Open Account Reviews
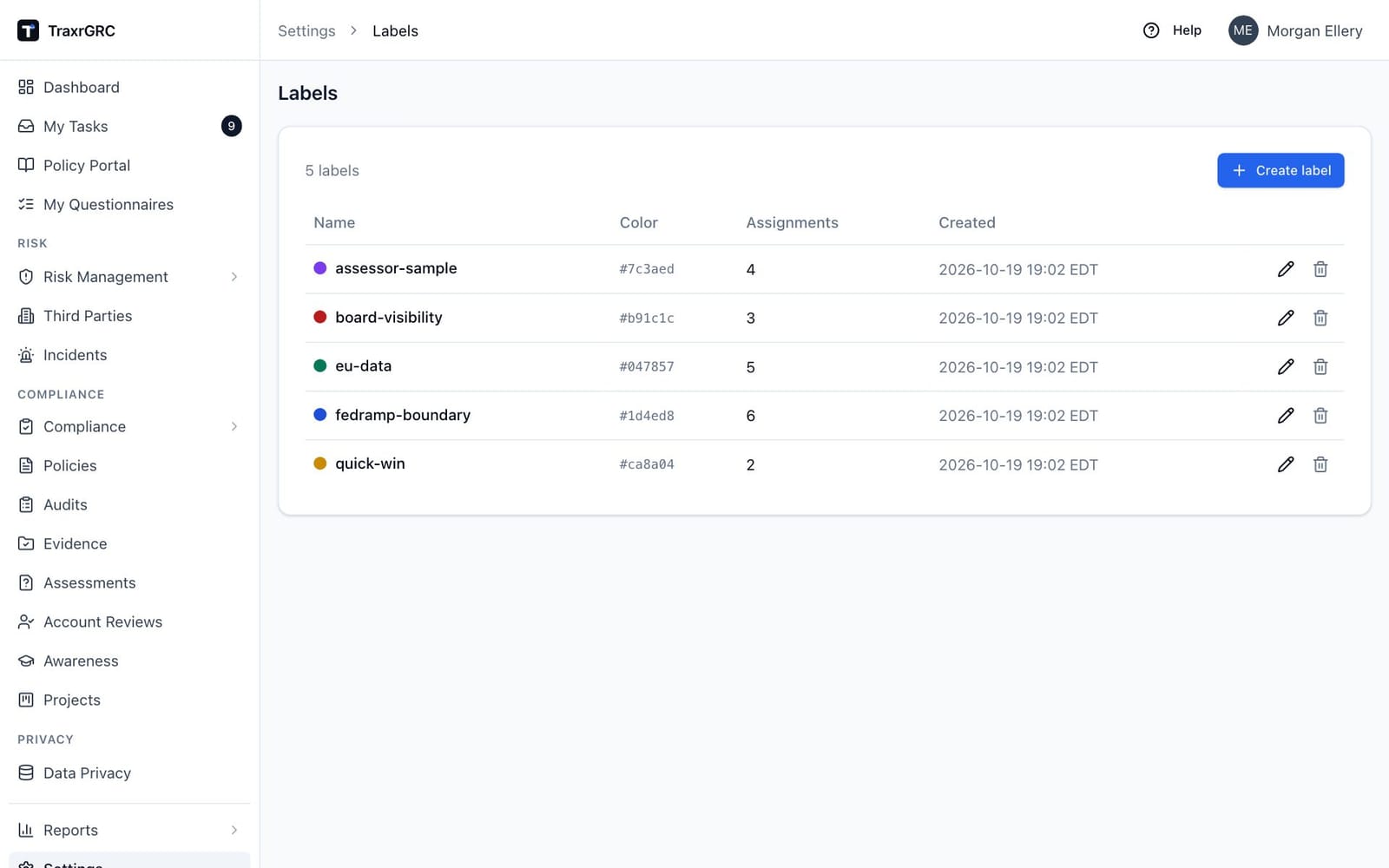This screenshot has width=1389, height=868. pyautogui.click(x=129, y=621)
